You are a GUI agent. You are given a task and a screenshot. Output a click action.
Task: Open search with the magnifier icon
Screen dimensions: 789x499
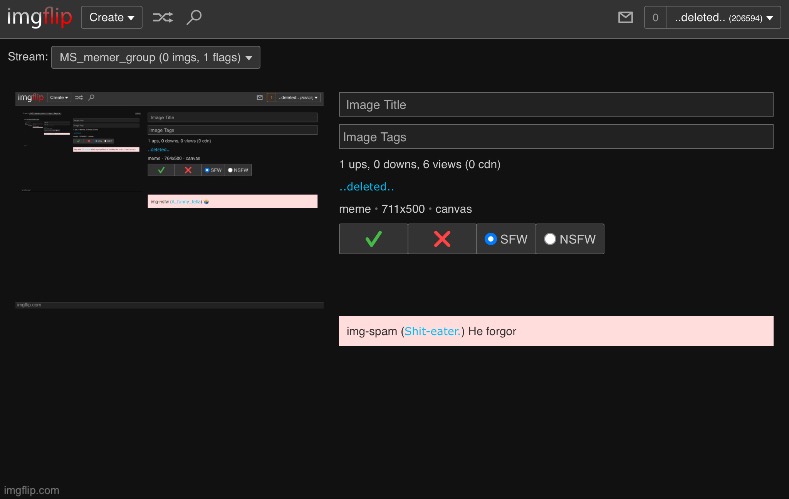tap(194, 17)
